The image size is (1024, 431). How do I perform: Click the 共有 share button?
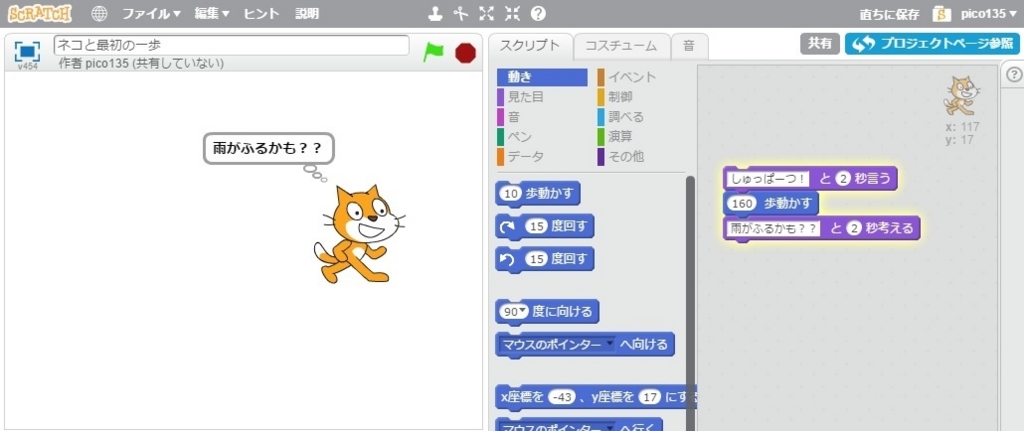pyautogui.click(x=820, y=44)
